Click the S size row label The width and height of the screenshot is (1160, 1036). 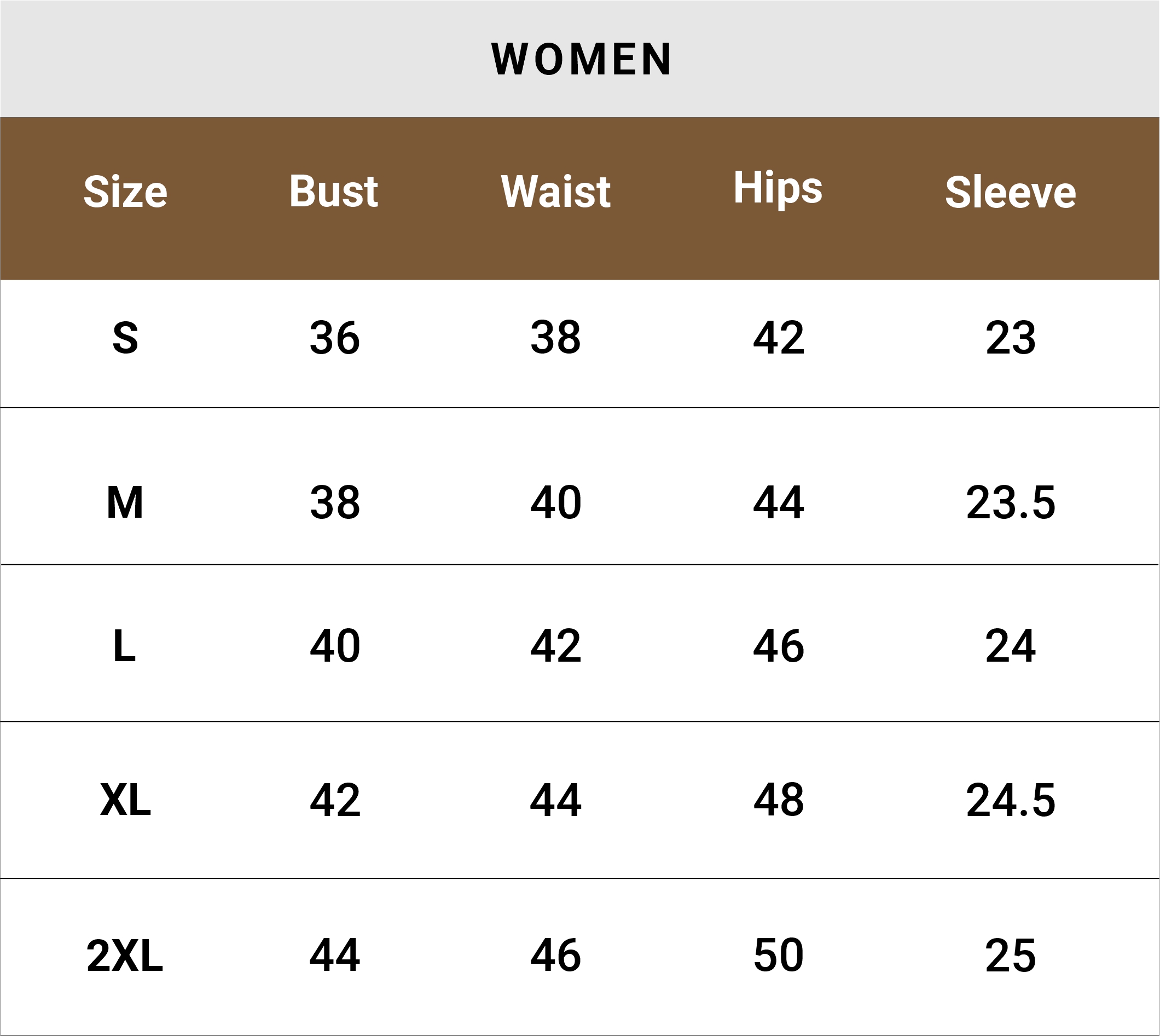pos(125,338)
